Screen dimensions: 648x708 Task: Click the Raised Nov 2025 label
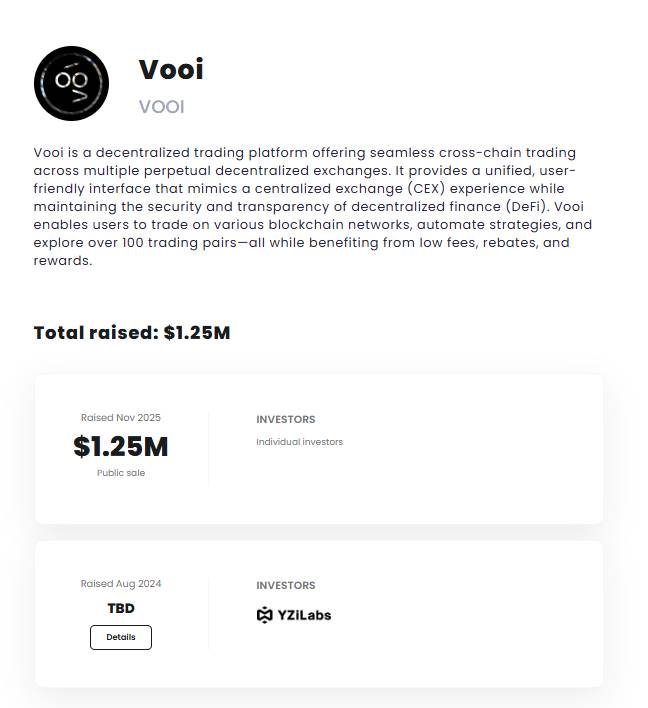(121, 418)
